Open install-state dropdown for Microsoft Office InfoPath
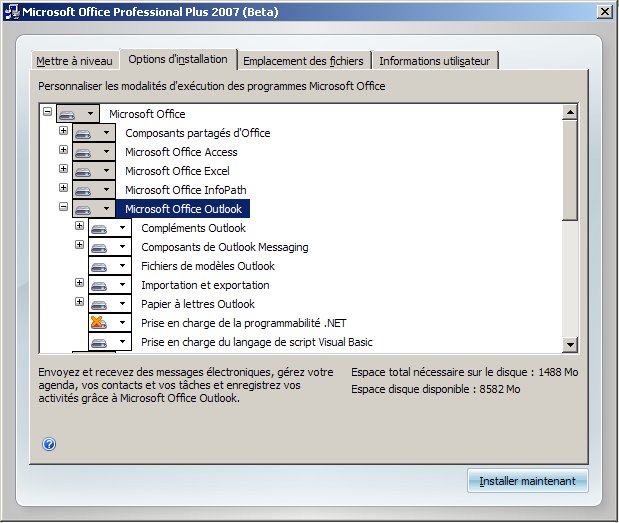 pyautogui.click(x=94, y=190)
